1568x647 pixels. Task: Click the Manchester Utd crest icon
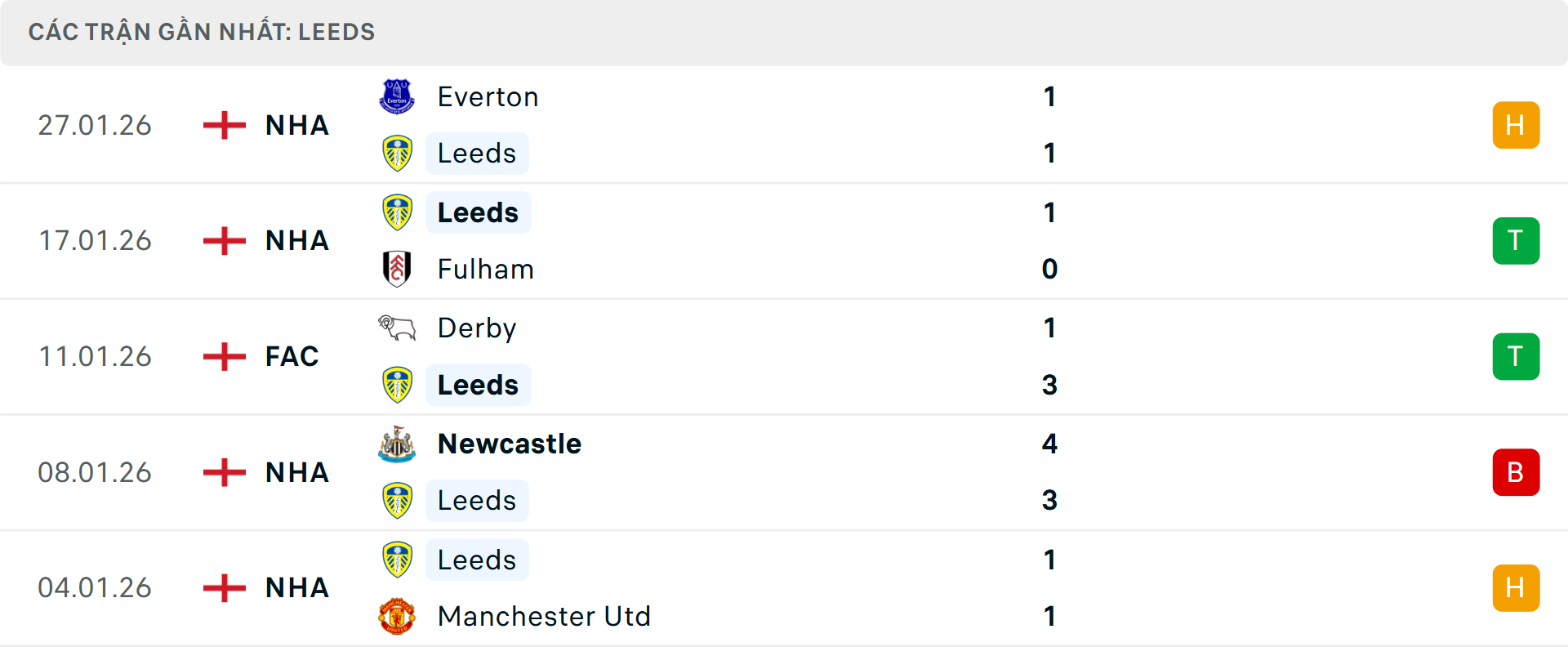coord(397,616)
